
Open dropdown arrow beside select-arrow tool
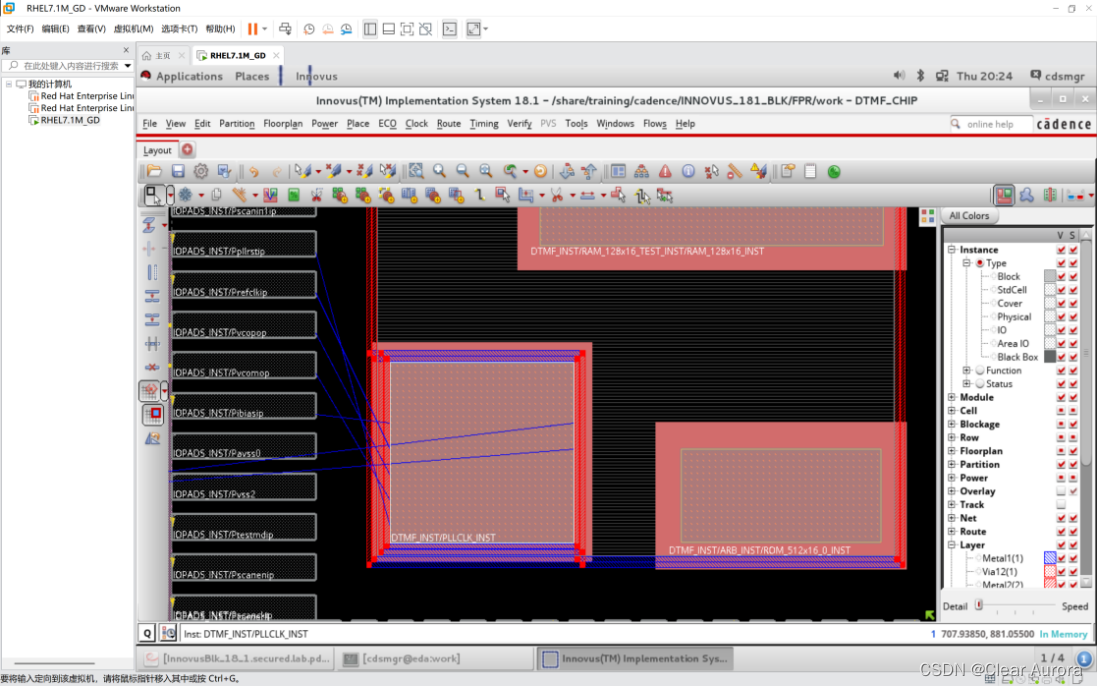(170, 195)
